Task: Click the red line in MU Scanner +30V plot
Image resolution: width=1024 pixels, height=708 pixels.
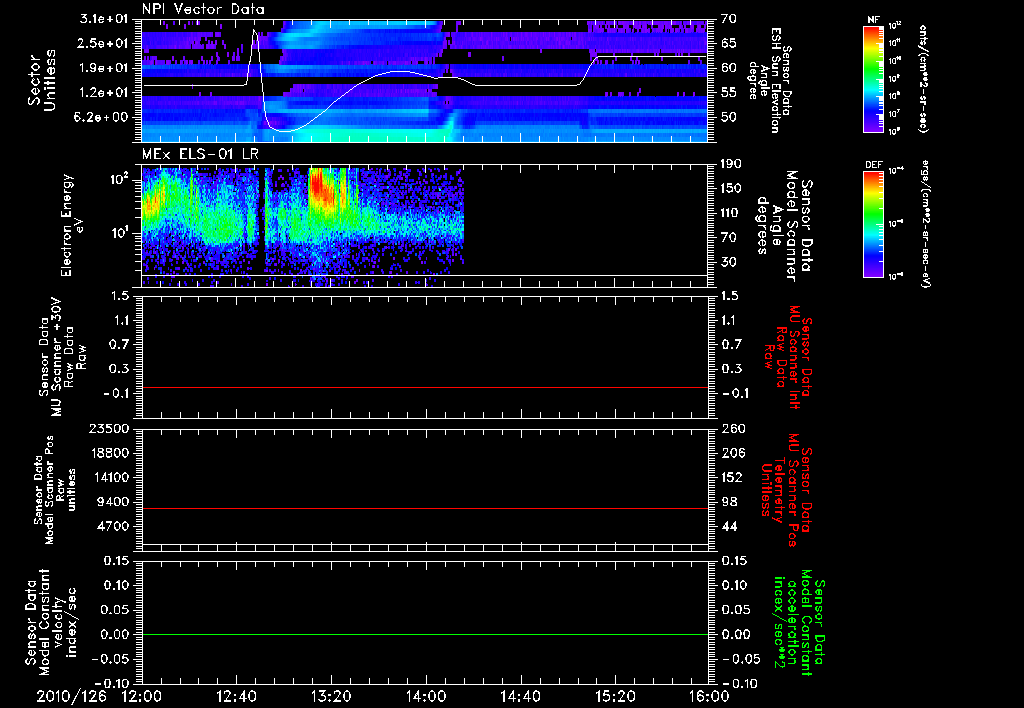Action: click(x=425, y=388)
